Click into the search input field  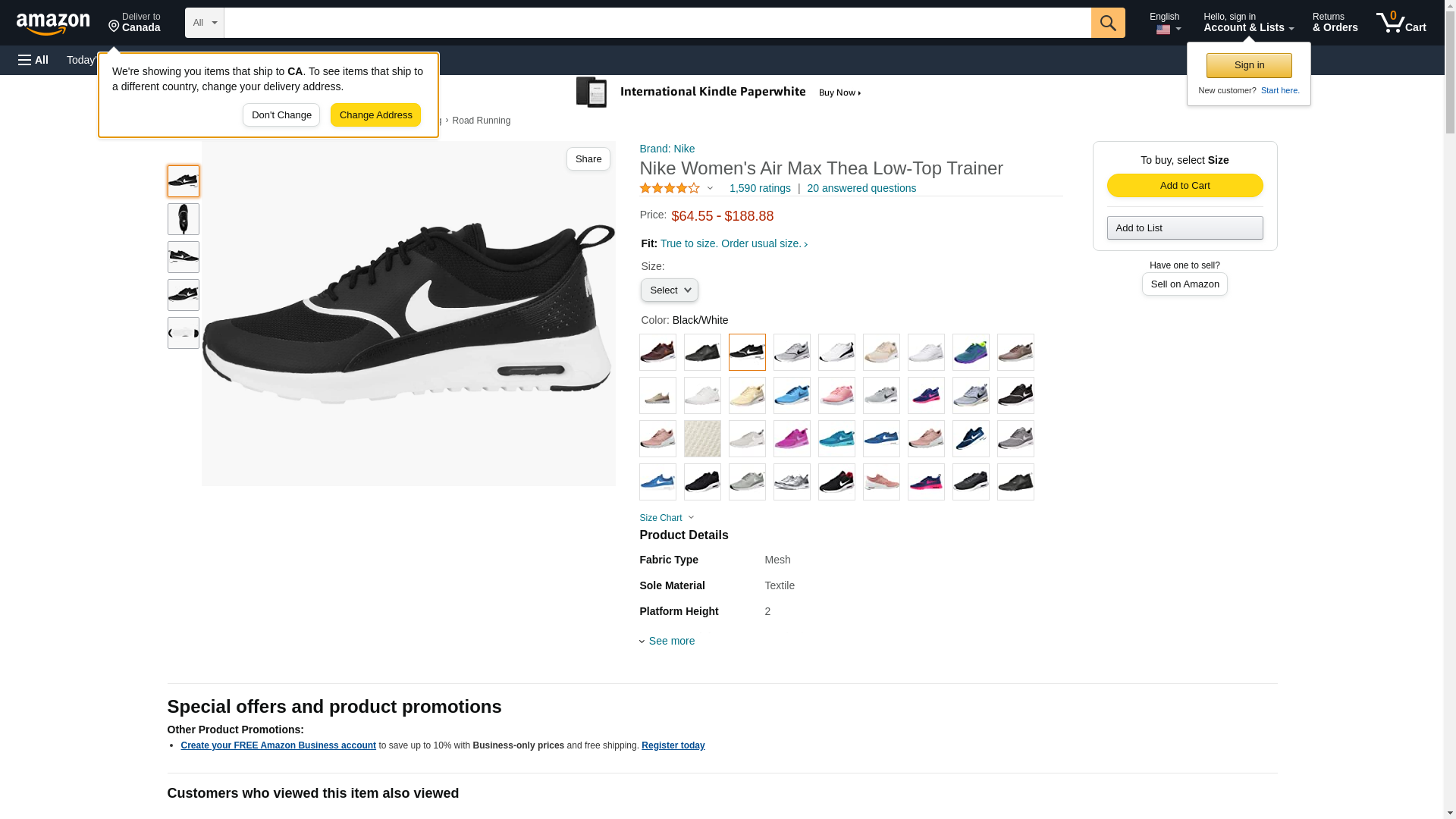coord(657,23)
